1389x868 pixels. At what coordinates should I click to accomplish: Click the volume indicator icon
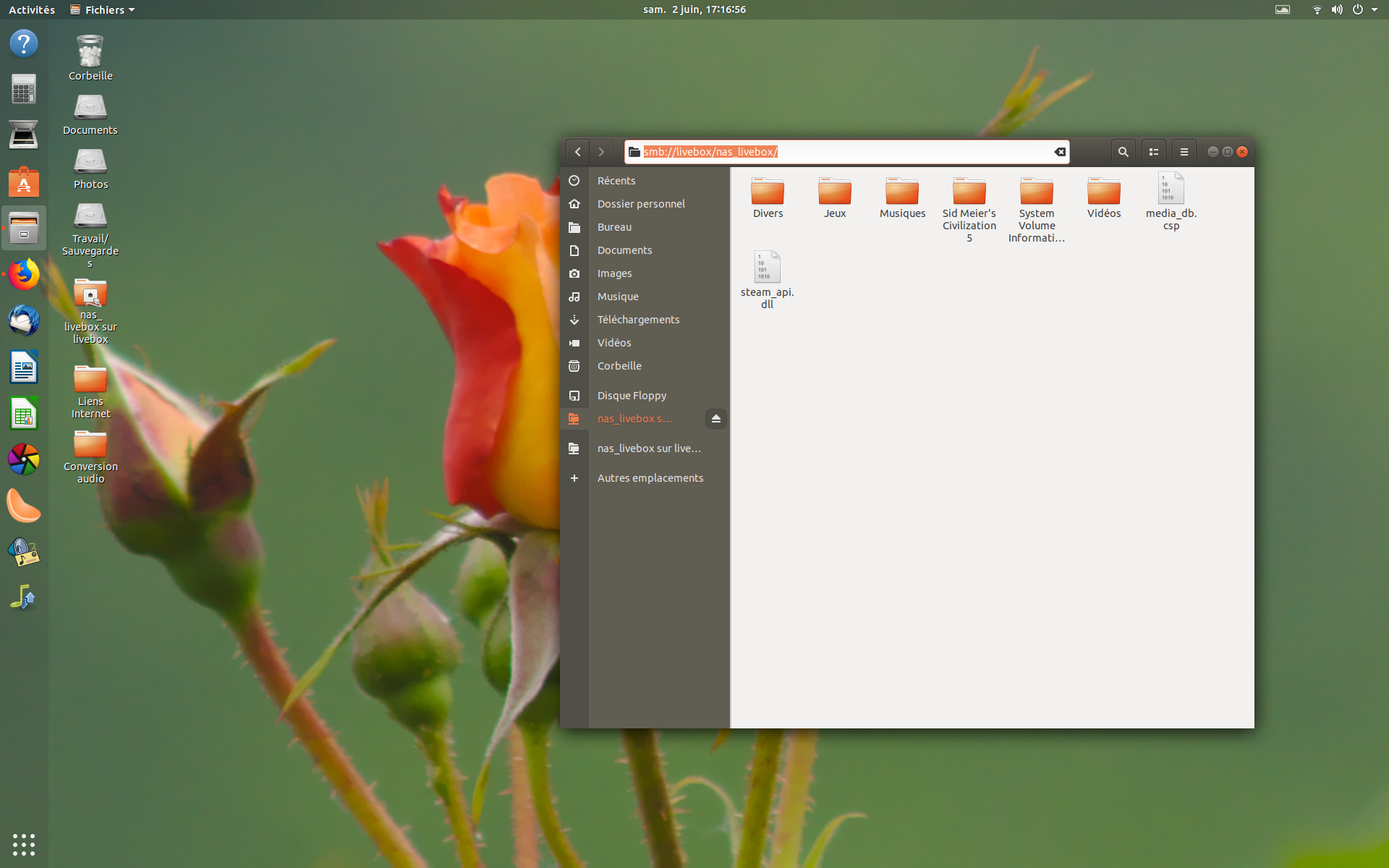pyautogui.click(x=1337, y=9)
